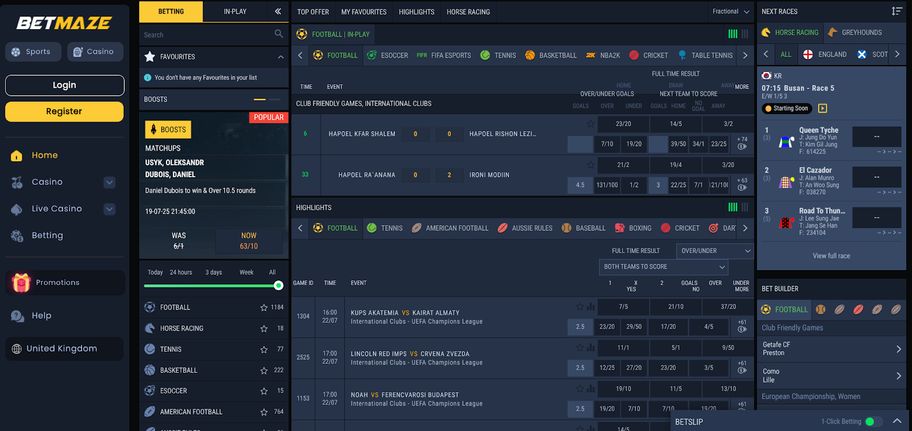Viewport: 912px width, 431px height.
Task: Select the Sports tab in sidebar
Action: click(x=33, y=52)
